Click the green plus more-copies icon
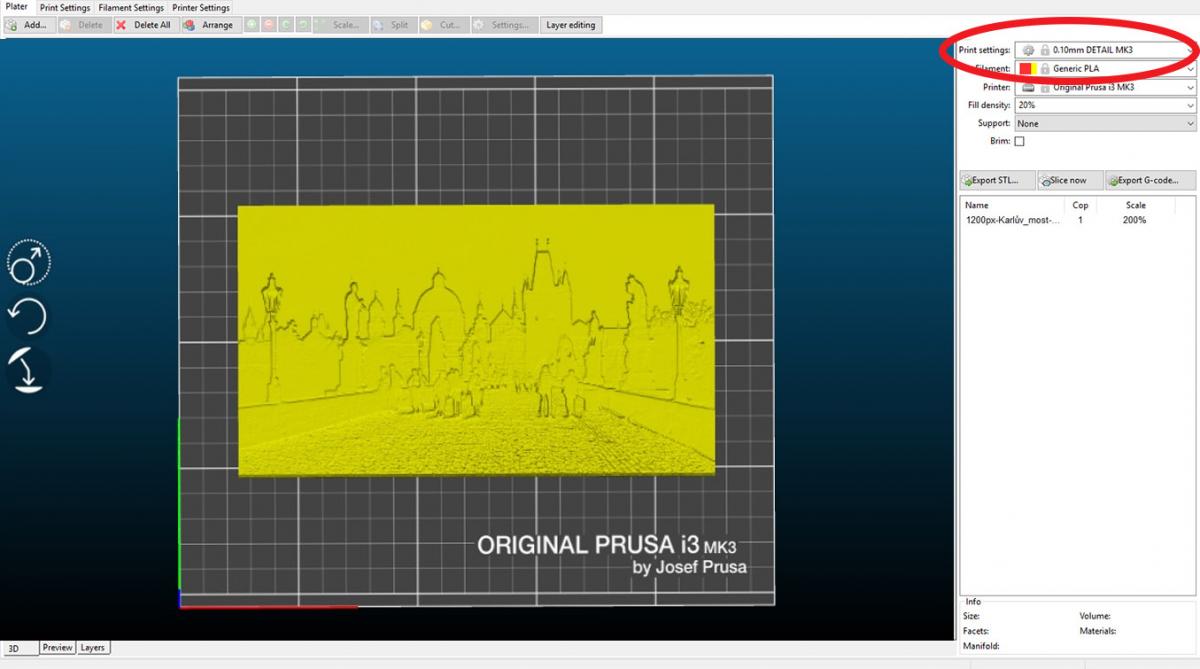Image resolution: width=1200 pixels, height=669 pixels. point(252,25)
